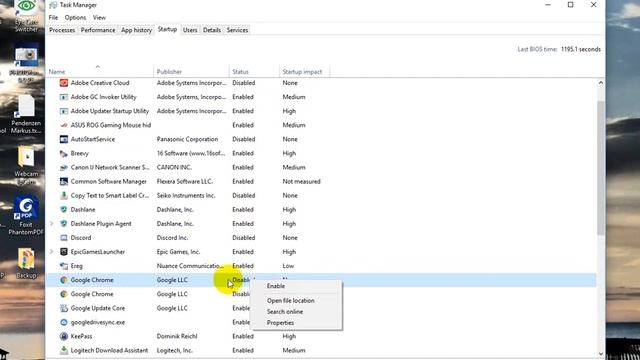The image size is (640, 360).
Task: Select the Flexera Software LLC publisher cell
Action: click(x=185, y=182)
